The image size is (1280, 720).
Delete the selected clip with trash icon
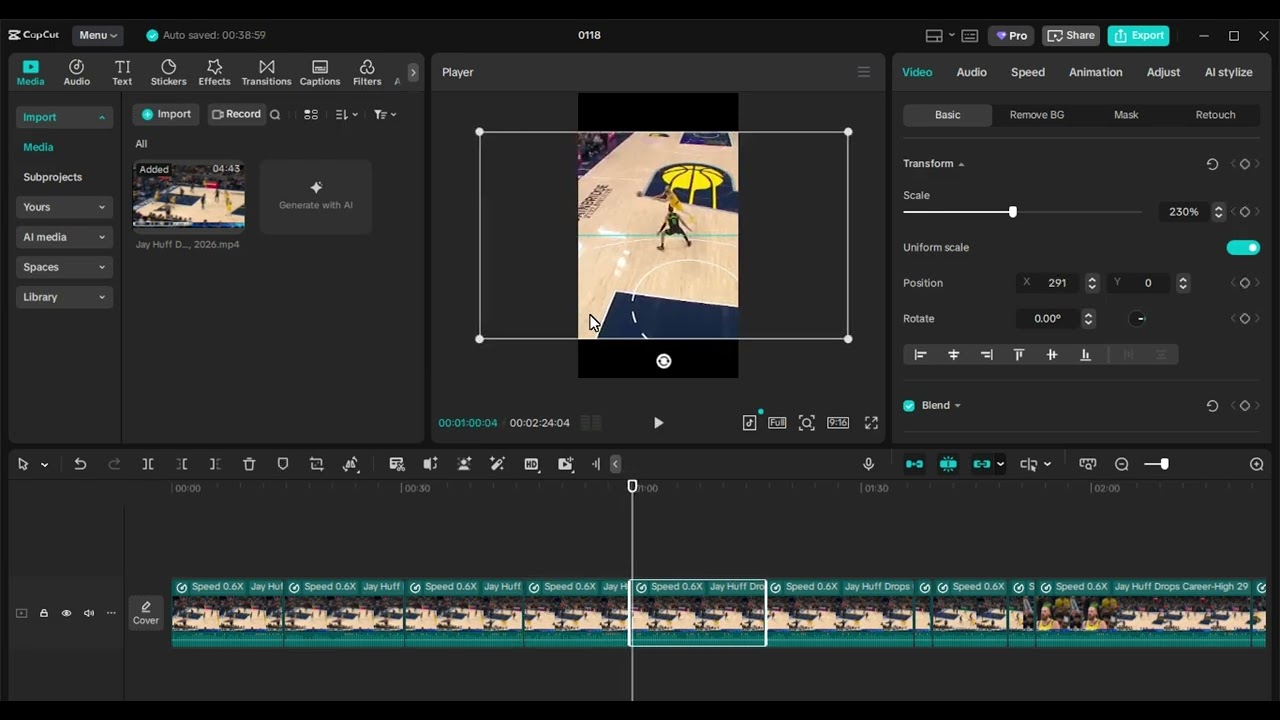click(249, 464)
